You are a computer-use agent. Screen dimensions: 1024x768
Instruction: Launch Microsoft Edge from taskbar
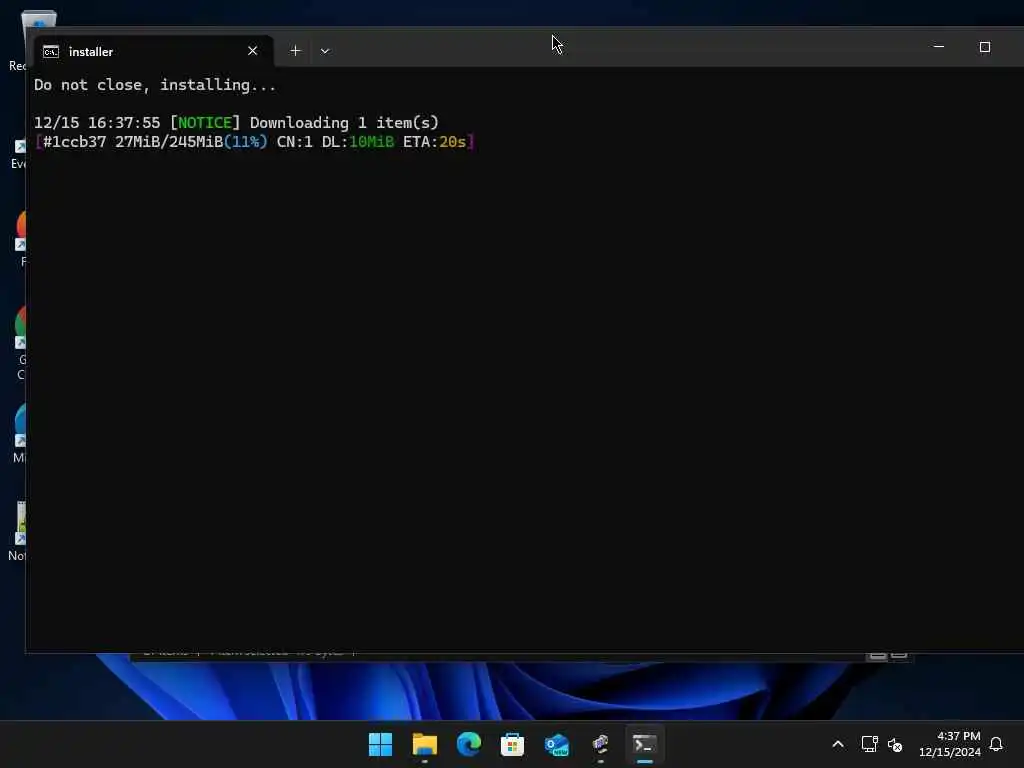(x=468, y=744)
